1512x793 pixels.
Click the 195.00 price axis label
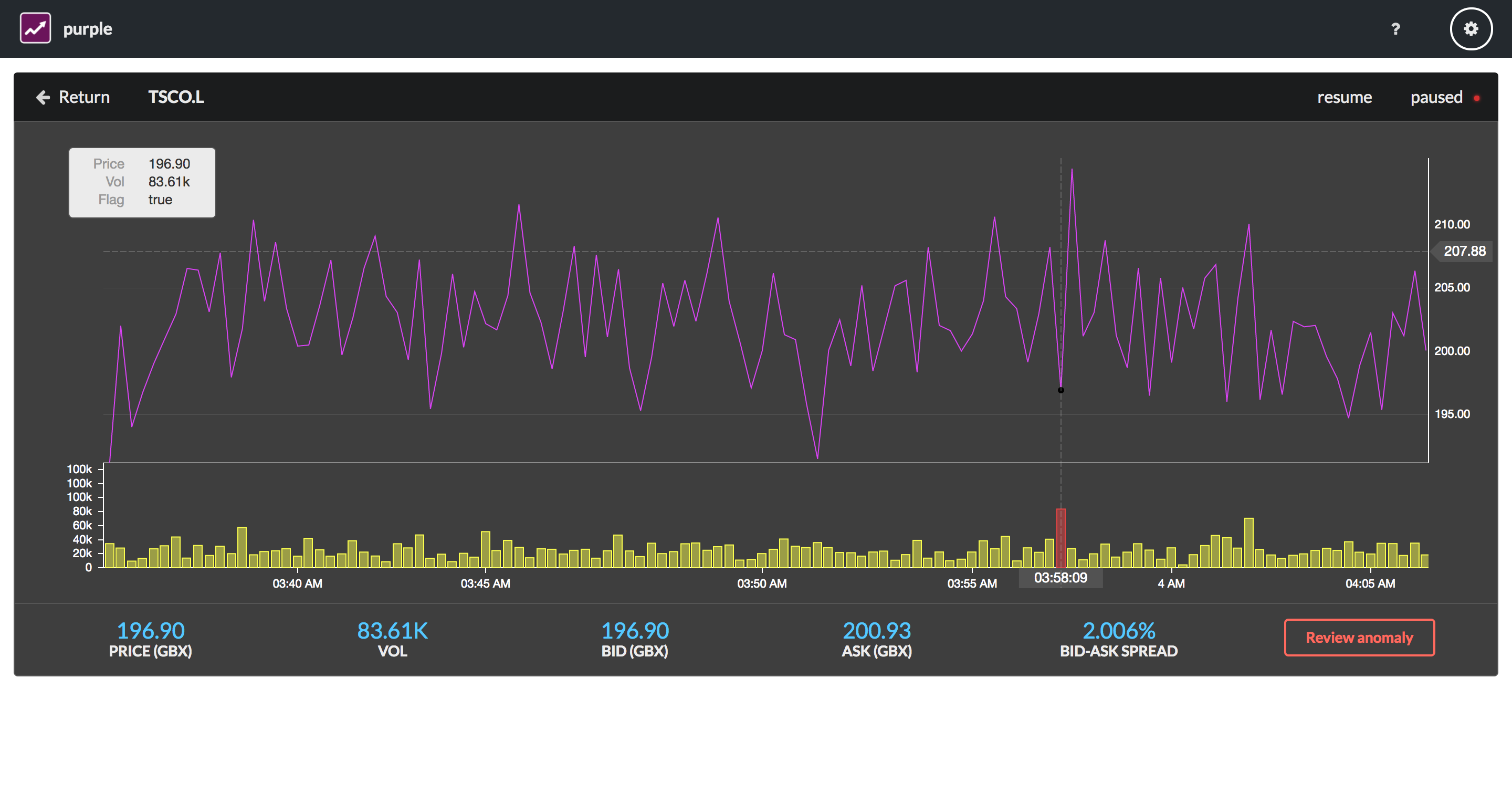tap(1452, 414)
